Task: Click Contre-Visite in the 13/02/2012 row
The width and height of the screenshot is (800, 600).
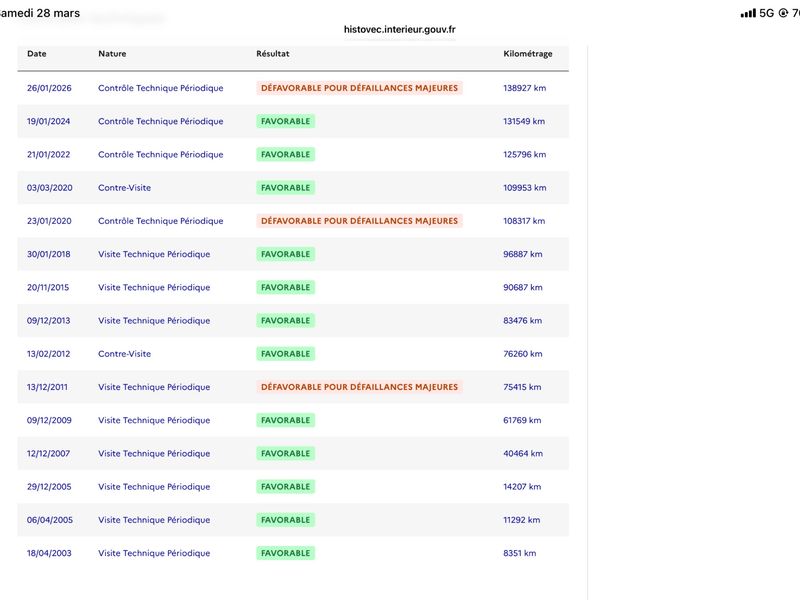Action: coord(124,353)
